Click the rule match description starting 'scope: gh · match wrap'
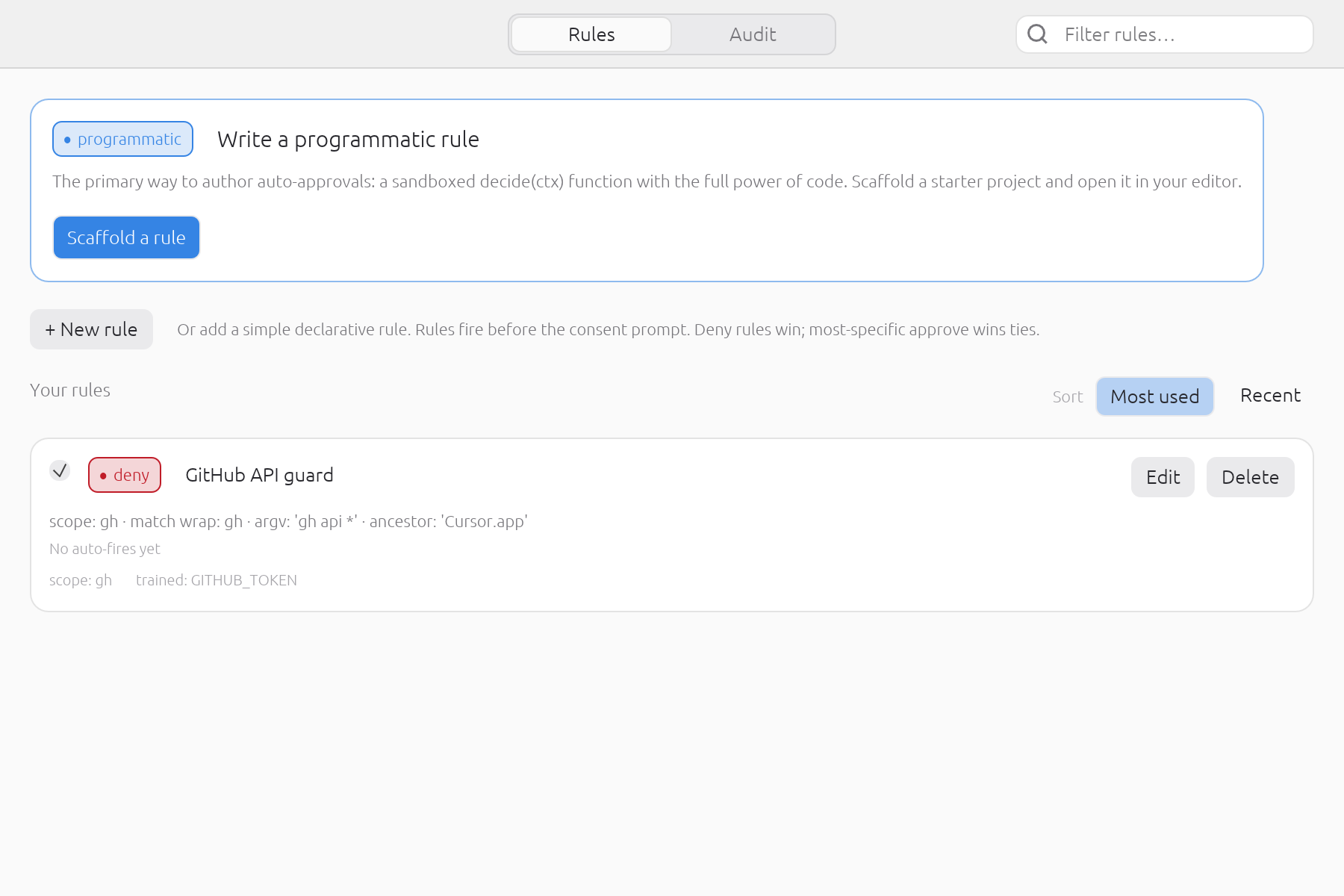 coord(288,521)
